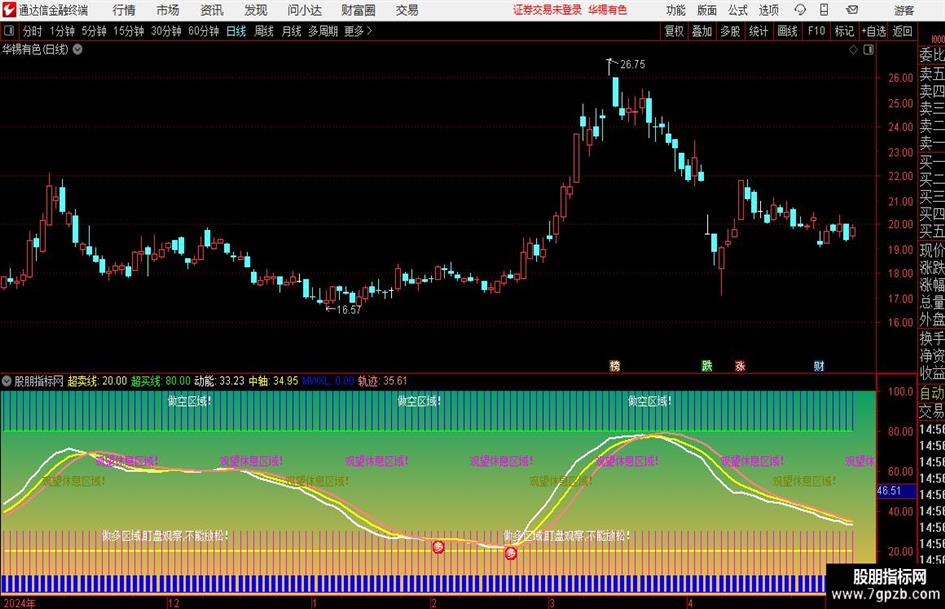The image size is (945, 609).
Task: Select the 周线 weekly period
Action: tap(263, 31)
